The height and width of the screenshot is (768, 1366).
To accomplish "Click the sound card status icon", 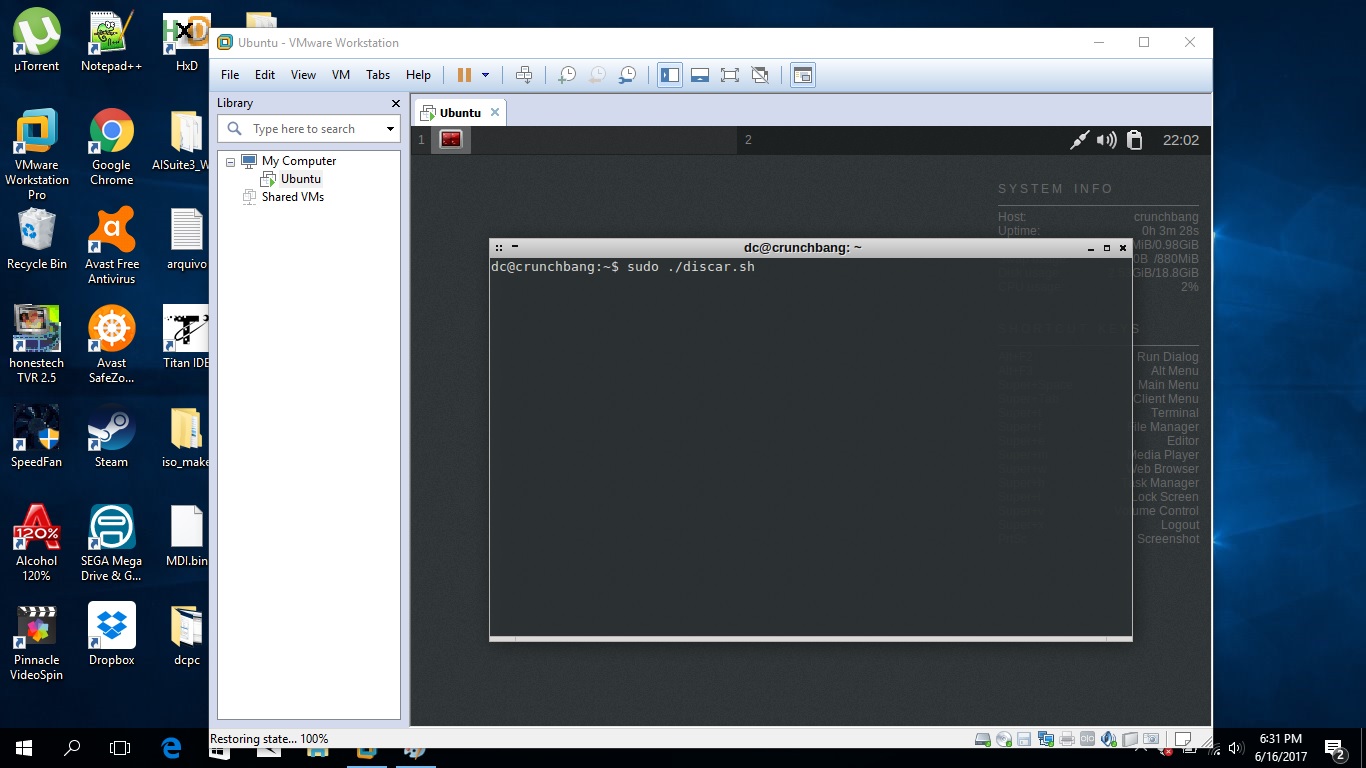I will pos(1108,740).
